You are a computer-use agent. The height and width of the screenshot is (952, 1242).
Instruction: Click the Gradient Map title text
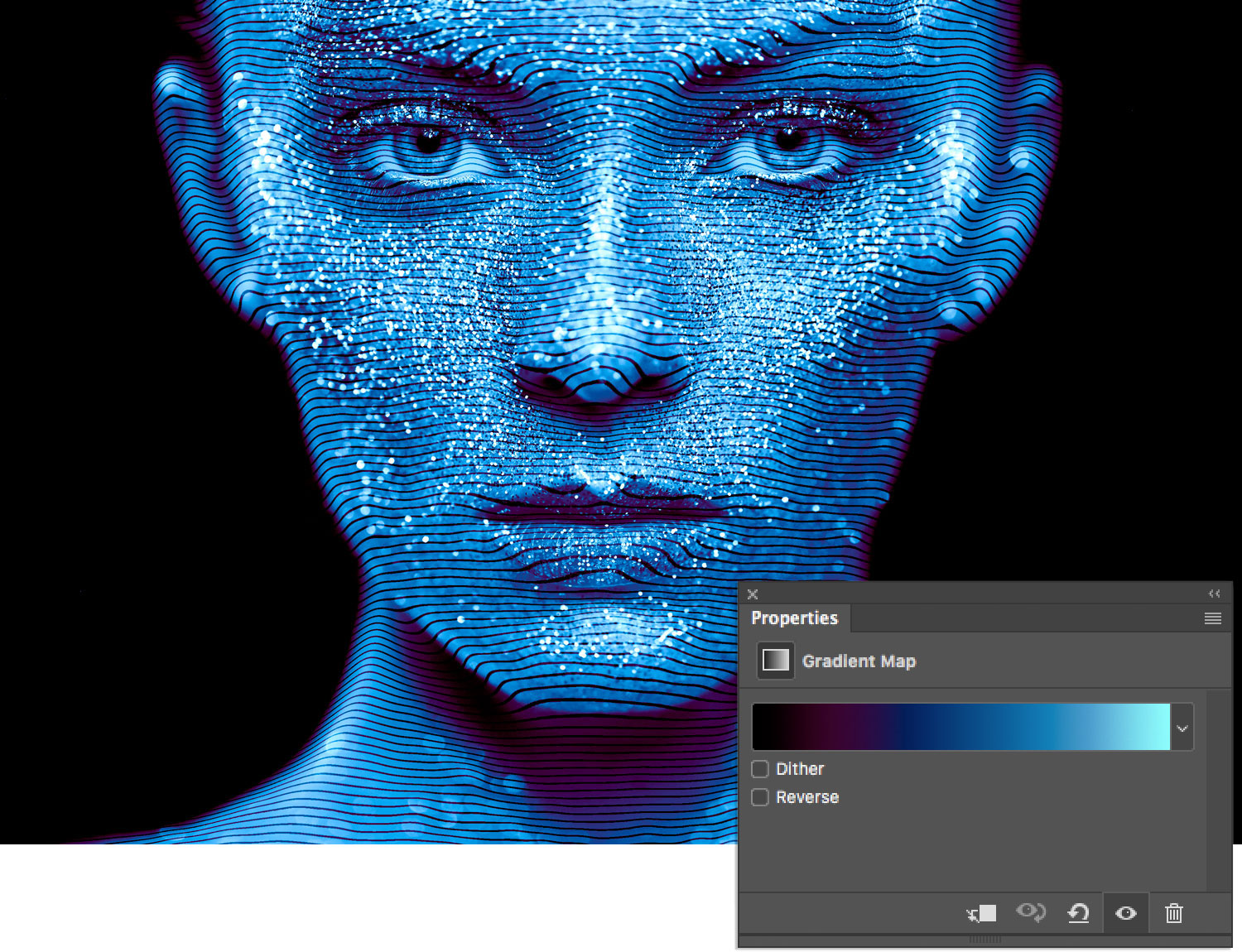pyautogui.click(x=859, y=661)
